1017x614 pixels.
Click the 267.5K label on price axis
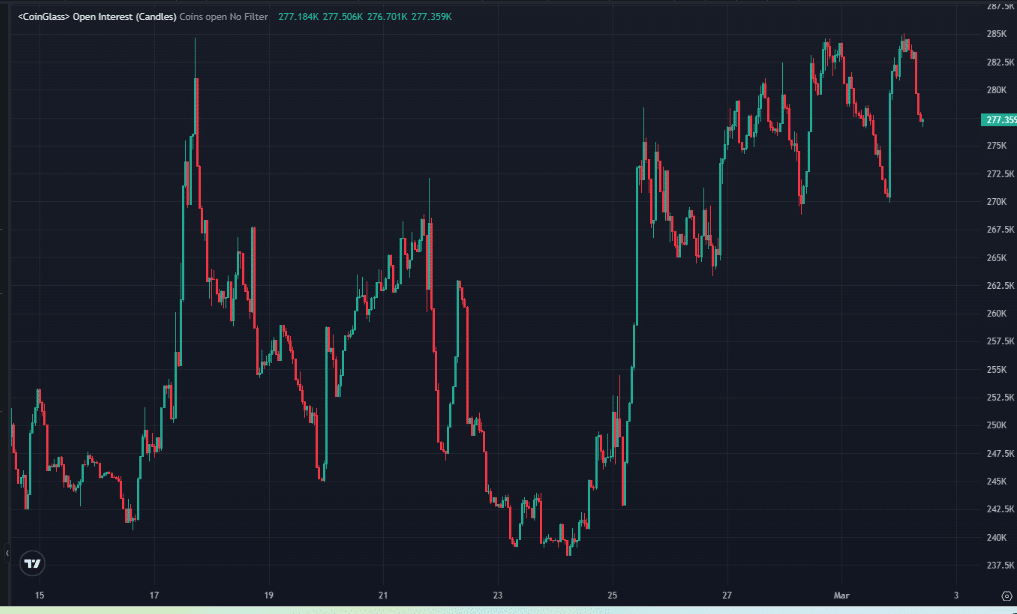pyautogui.click(x=1000, y=230)
